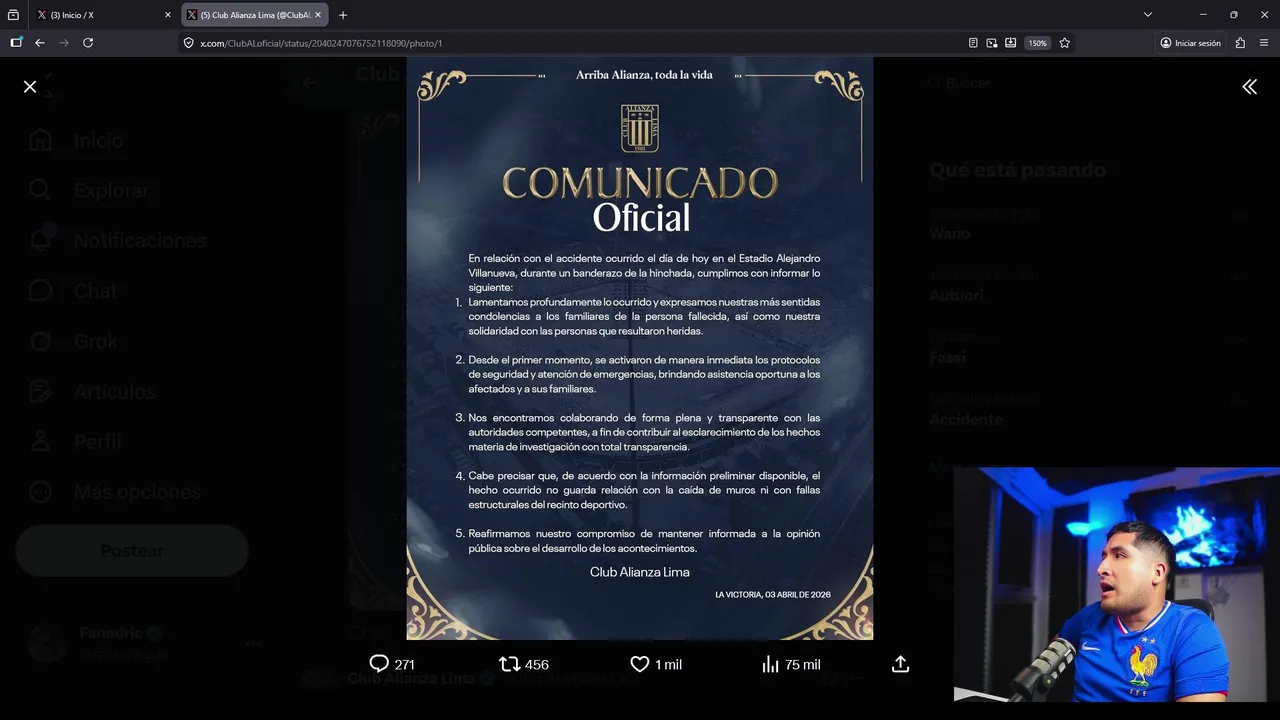Click the Postear button

point(131,551)
